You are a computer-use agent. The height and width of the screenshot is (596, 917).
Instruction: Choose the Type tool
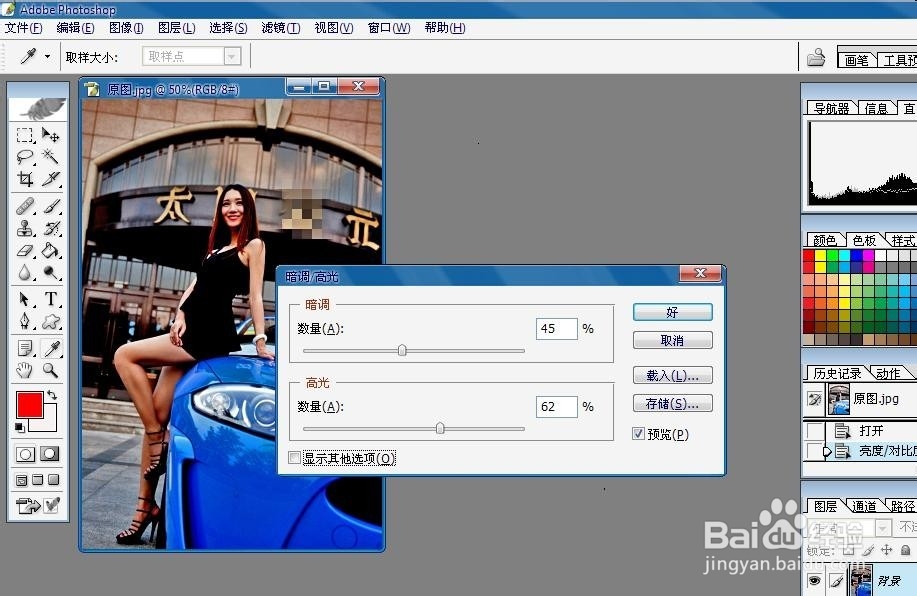[52, 299]
